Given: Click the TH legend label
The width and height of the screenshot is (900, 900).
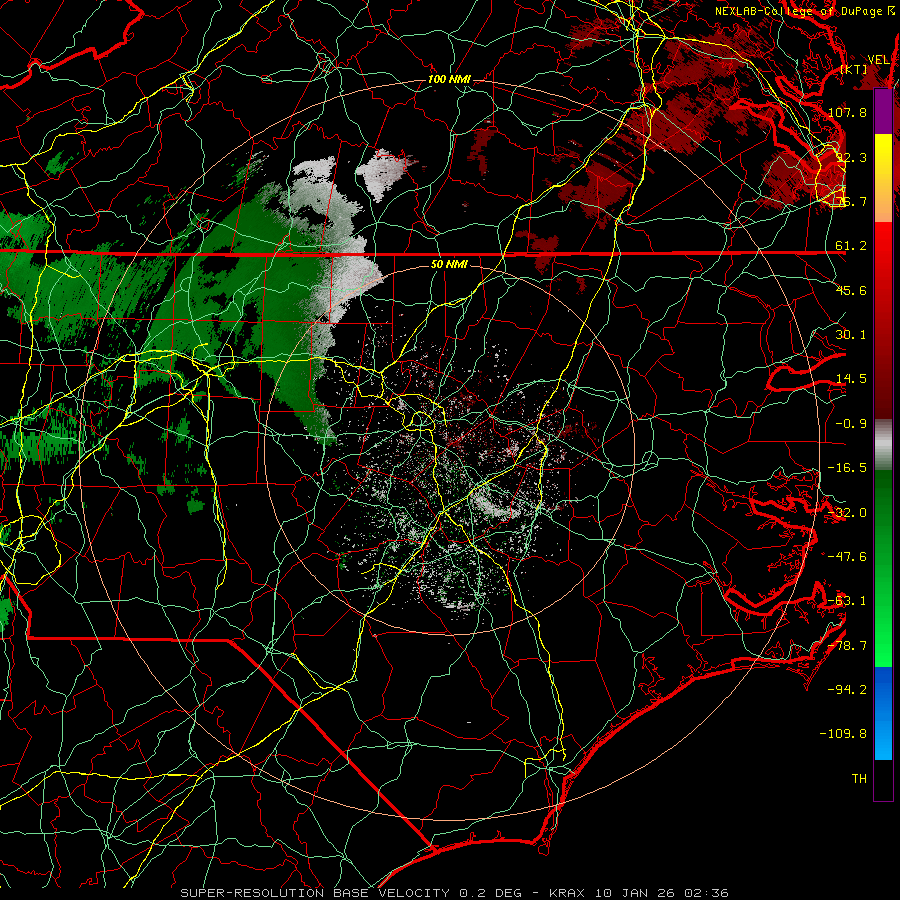Looking at the screenshot, I should [x=859, y=778].
